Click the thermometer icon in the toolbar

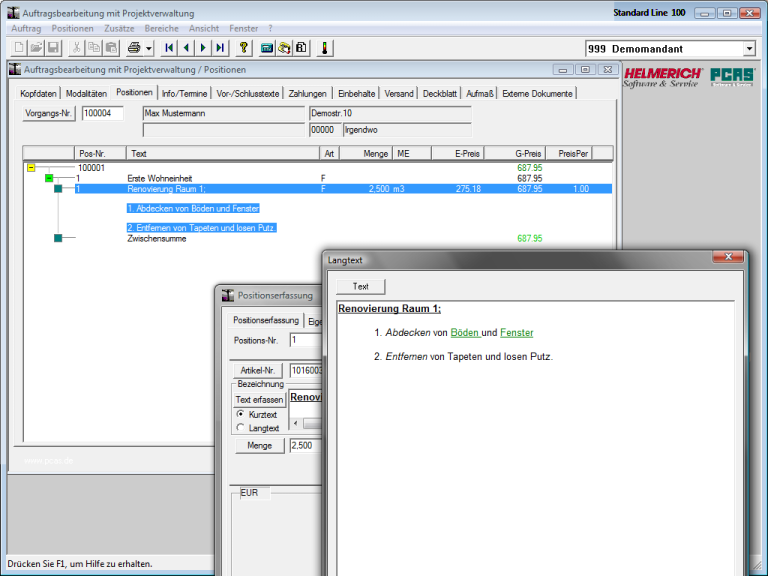point(324,48)
